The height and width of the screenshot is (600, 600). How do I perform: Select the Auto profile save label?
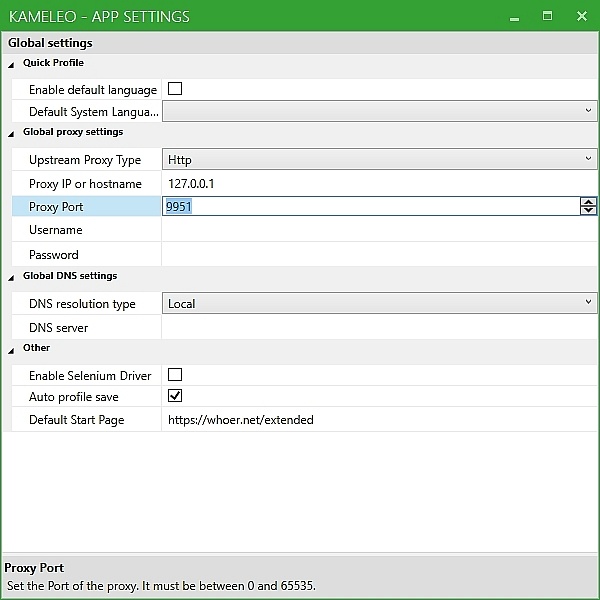point(74,397)
